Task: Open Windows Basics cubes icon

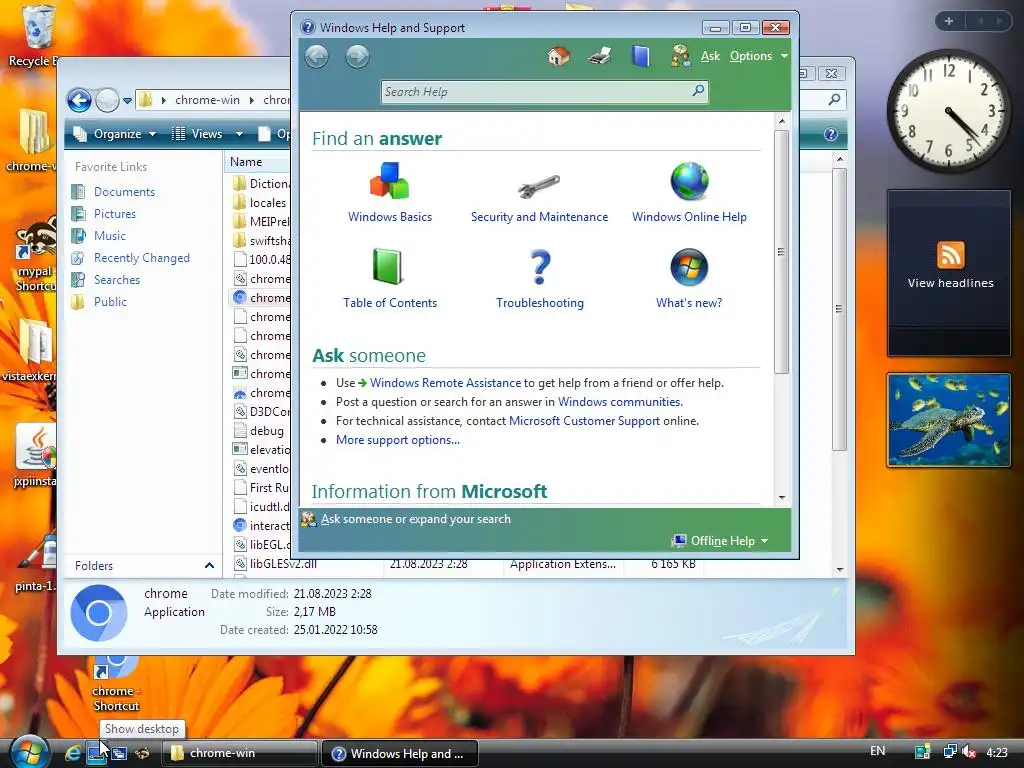Action: click(x=389, y=181)
